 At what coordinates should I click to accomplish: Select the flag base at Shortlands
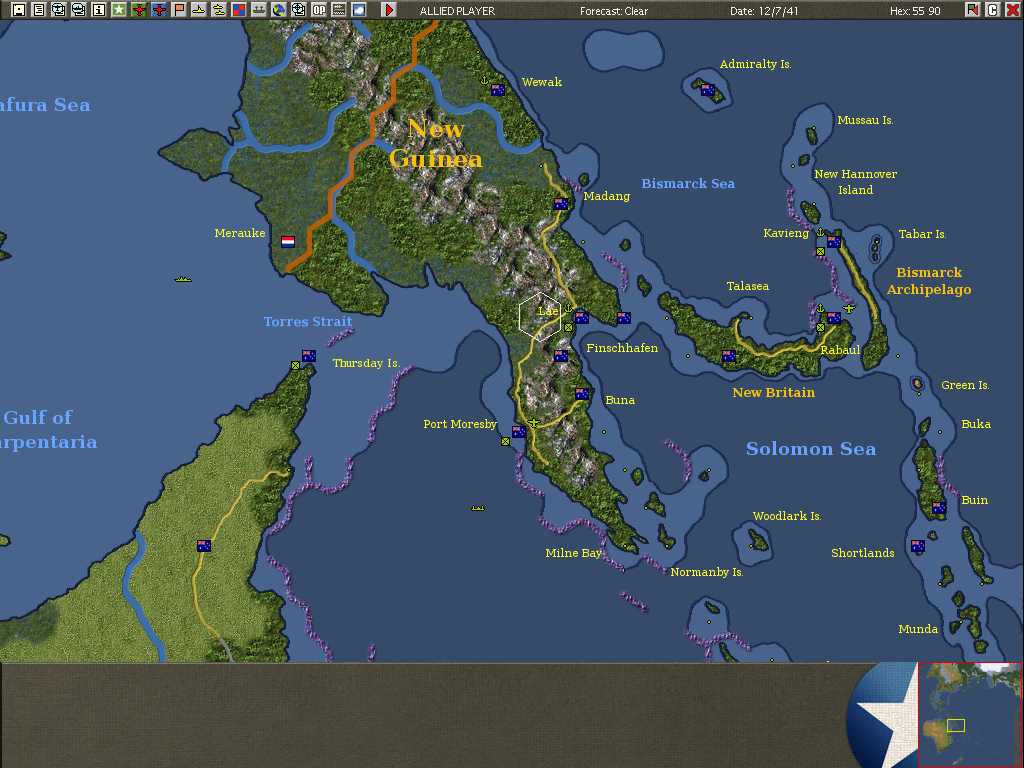coord(918,546)
